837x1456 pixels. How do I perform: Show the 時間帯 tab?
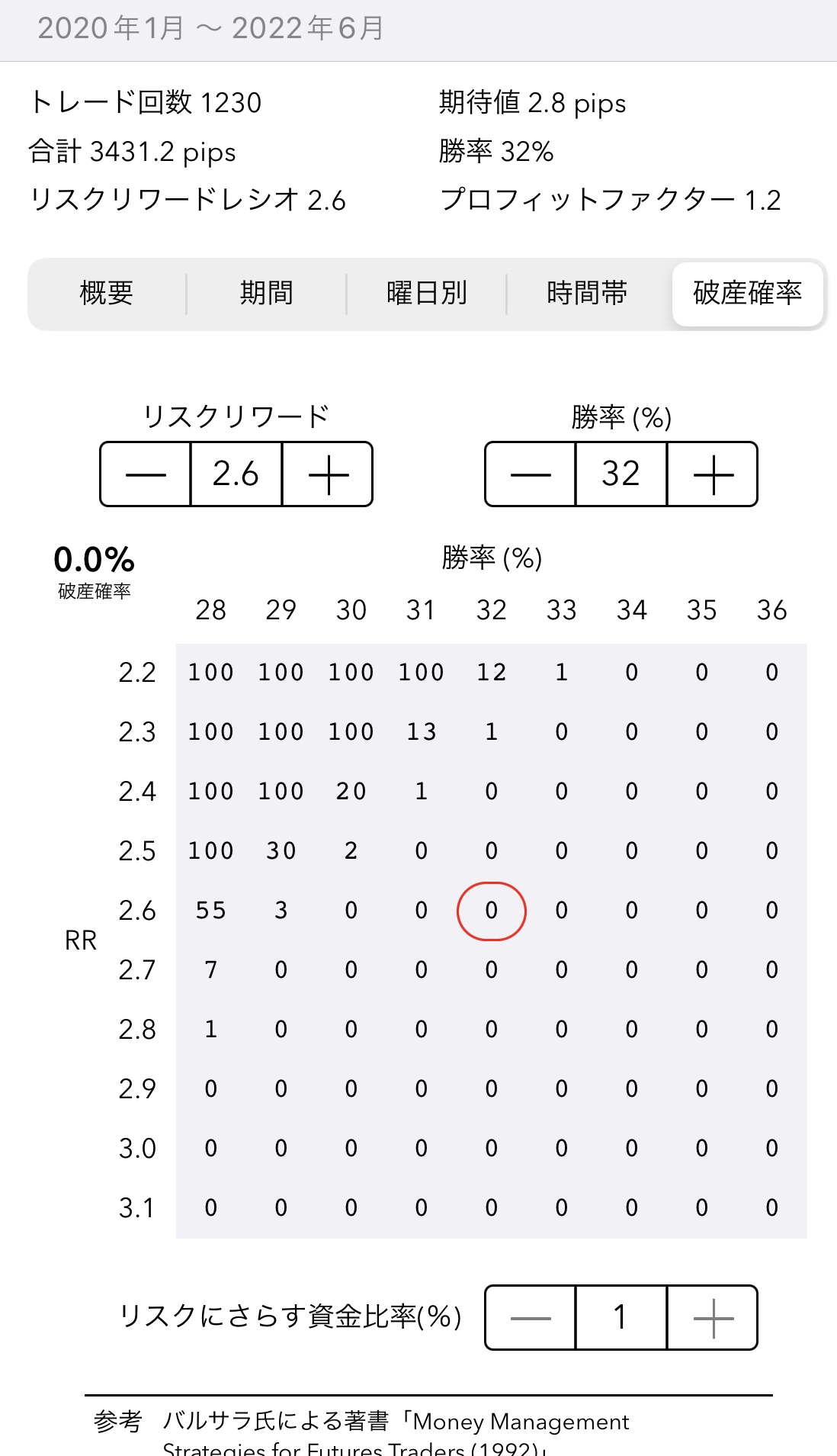[x=586, y=294]
